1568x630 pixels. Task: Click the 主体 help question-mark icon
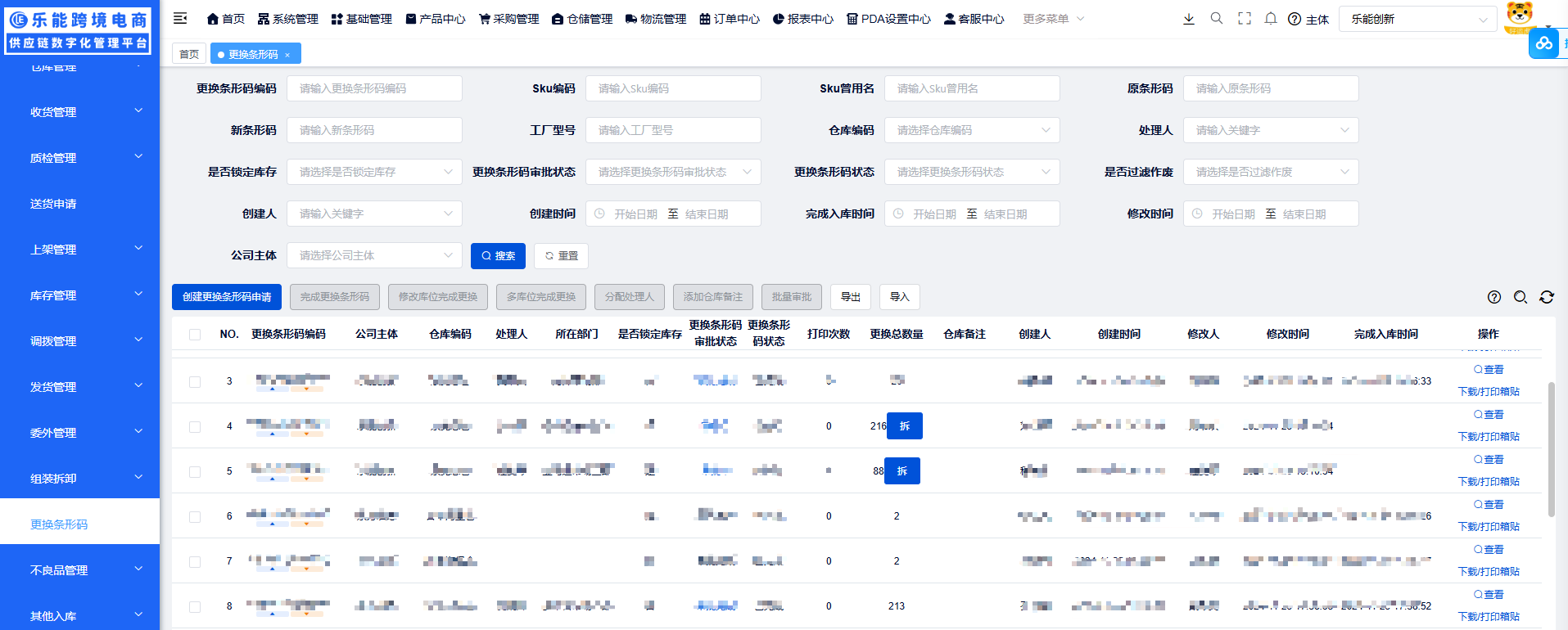1295,19
